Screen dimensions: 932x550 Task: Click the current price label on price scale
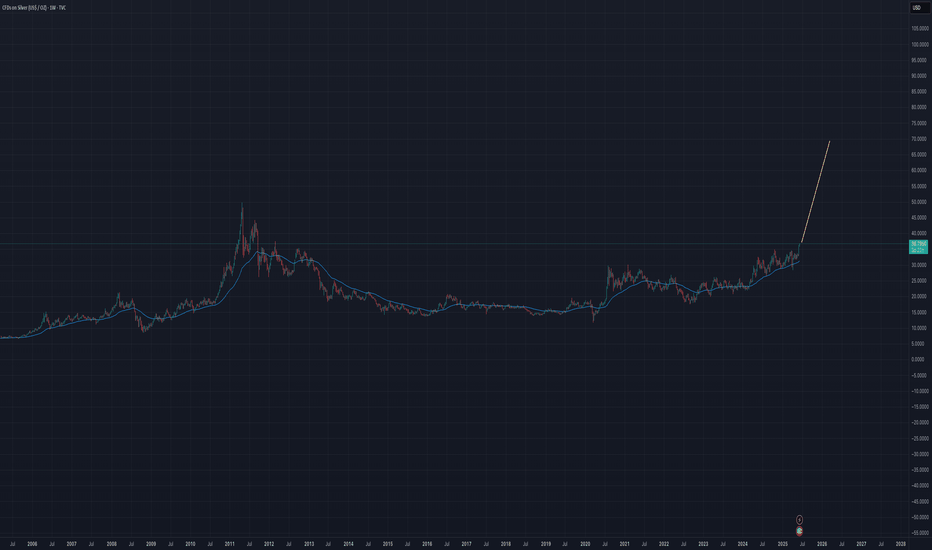click(918, 247)
